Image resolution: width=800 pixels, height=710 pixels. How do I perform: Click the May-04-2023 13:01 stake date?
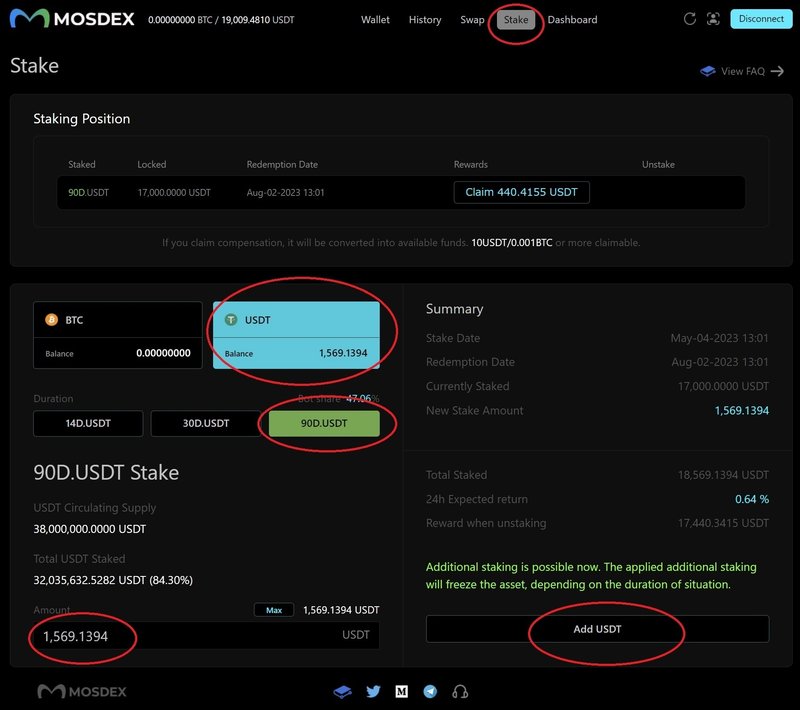pos(719,338)
